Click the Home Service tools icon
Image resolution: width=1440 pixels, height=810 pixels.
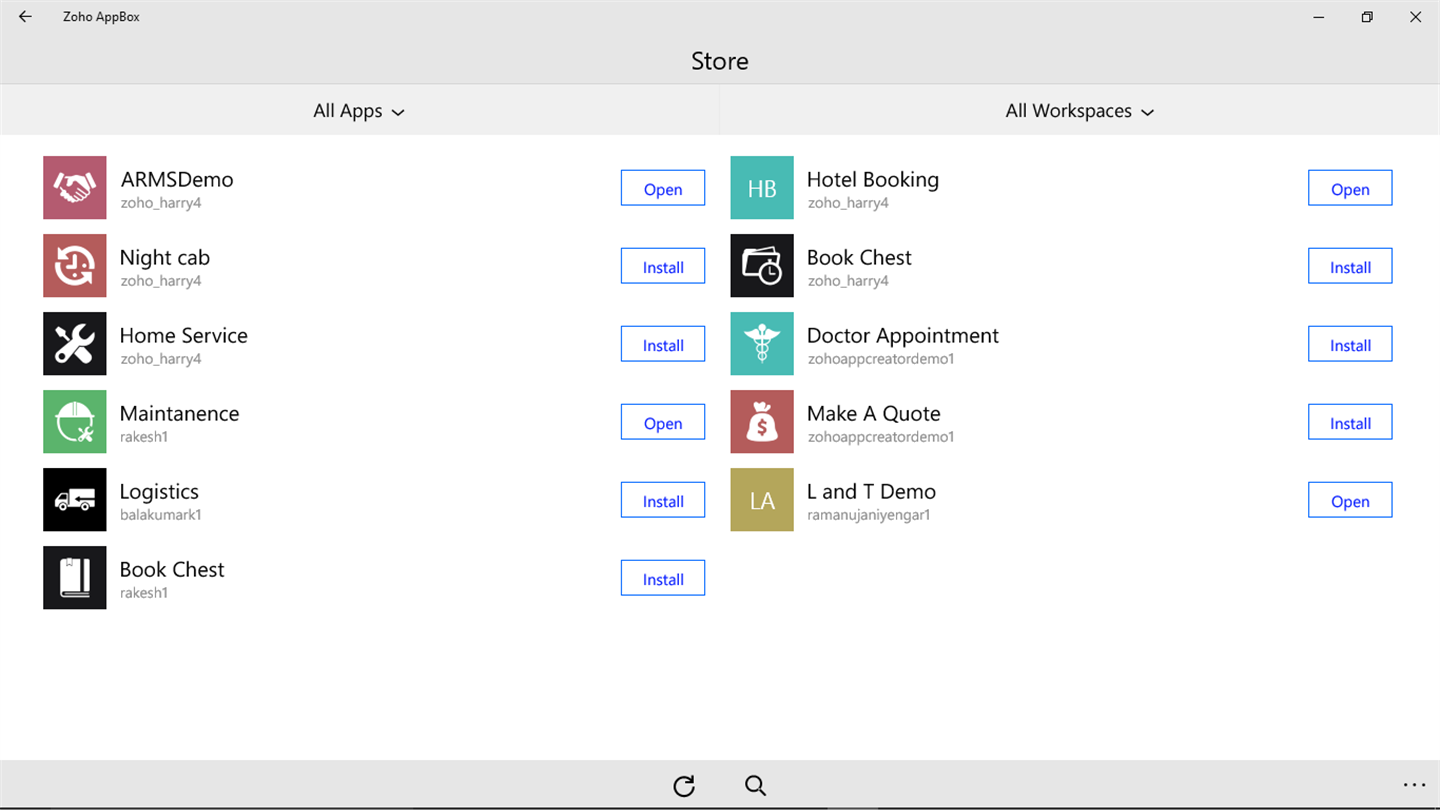(x=75, y=343)
